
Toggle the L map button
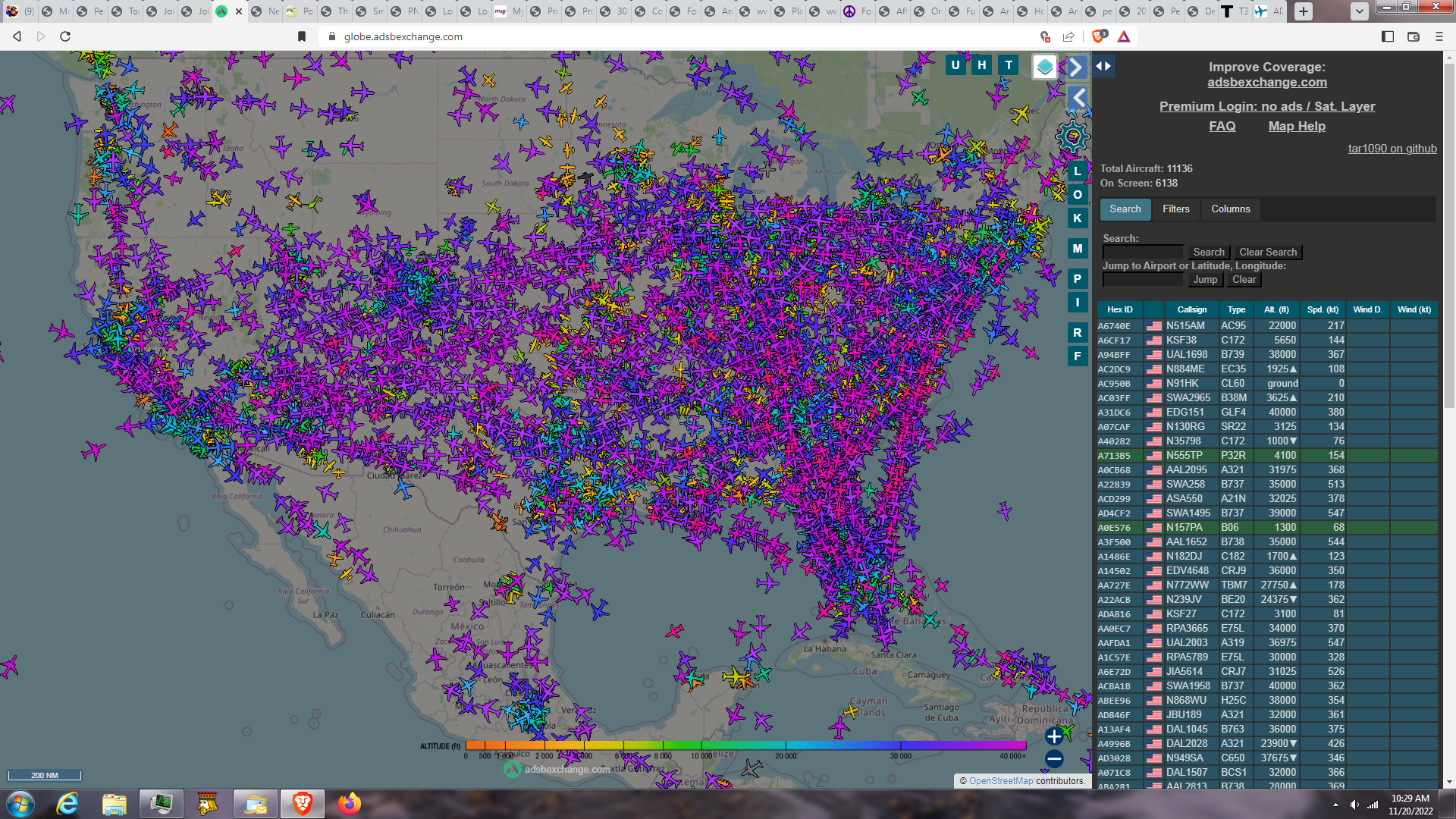[1078, 171]
